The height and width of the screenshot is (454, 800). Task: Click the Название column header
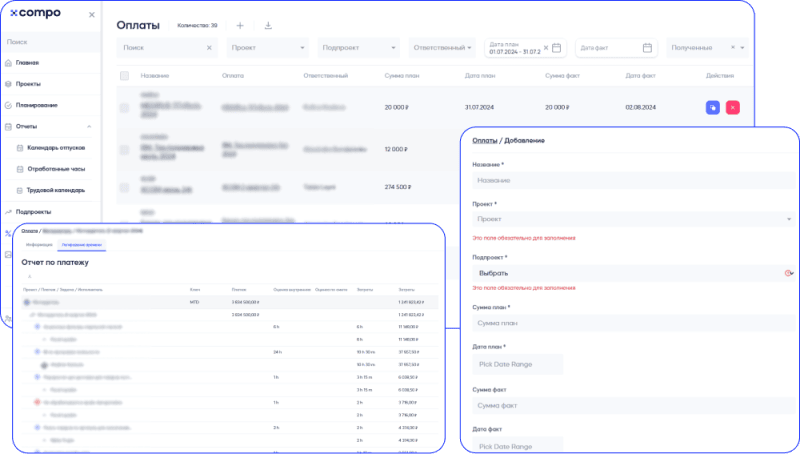pos(155,76)
